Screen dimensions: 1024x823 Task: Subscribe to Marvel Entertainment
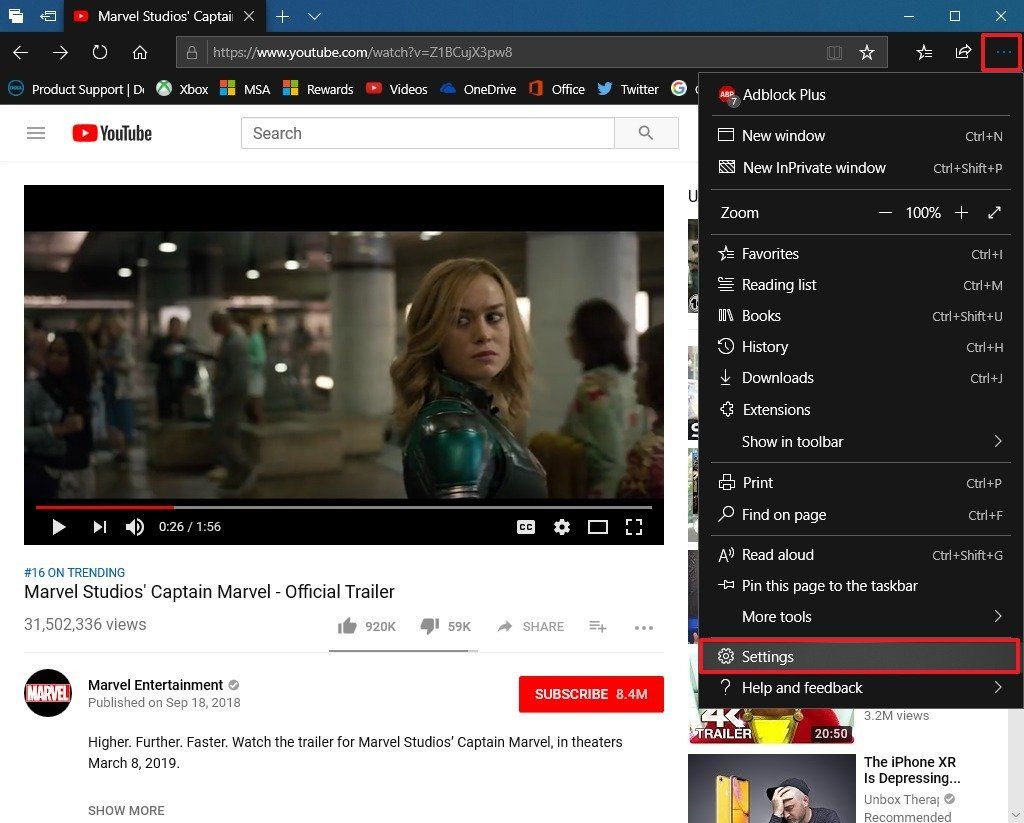(591, 694)
